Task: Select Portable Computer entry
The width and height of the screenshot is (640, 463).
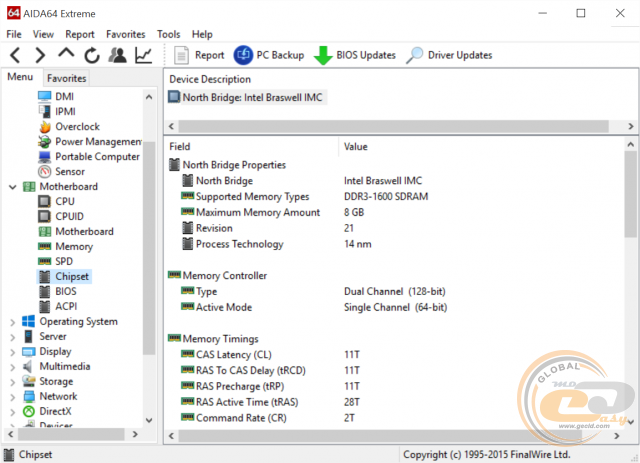Action: click(97, 156)
